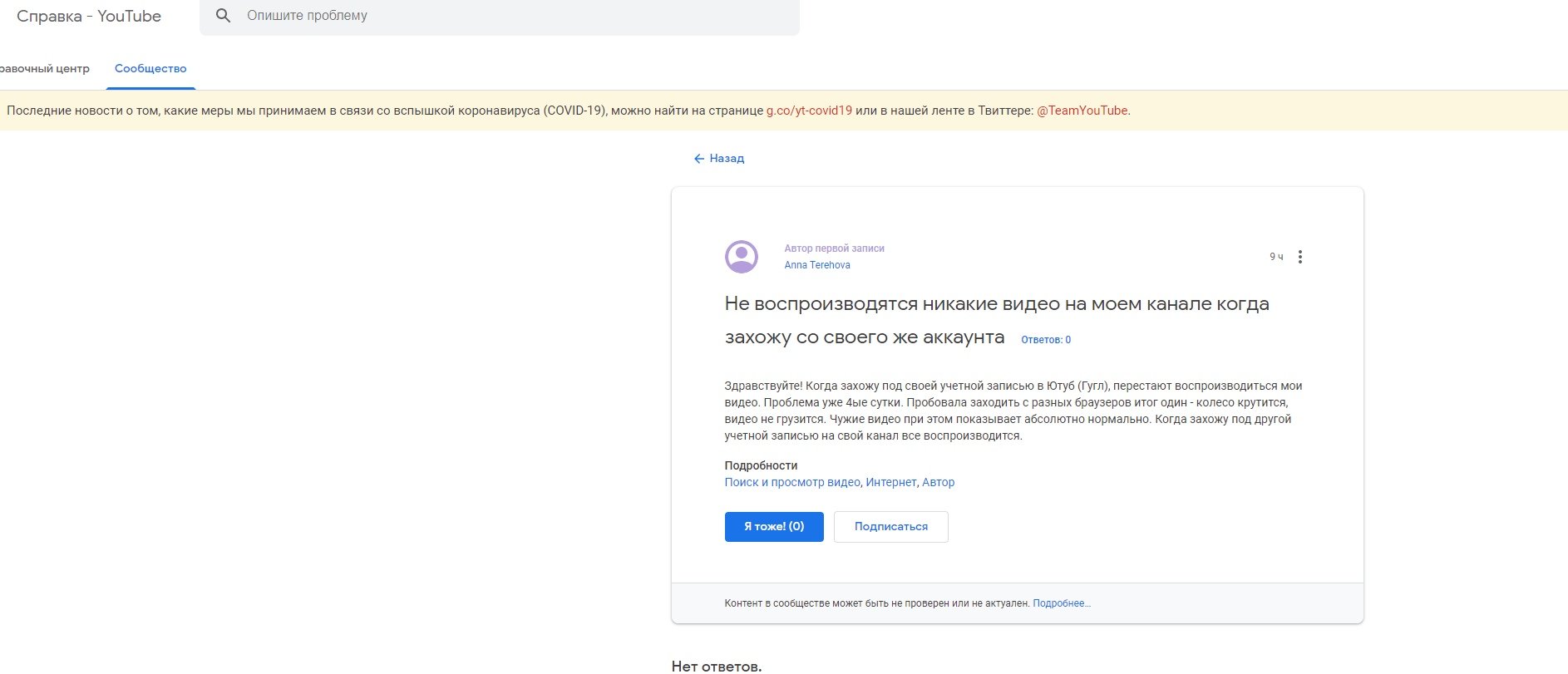Open the "Справка - YouTube" home title
1568x674 pixels.
click(89, 16)
